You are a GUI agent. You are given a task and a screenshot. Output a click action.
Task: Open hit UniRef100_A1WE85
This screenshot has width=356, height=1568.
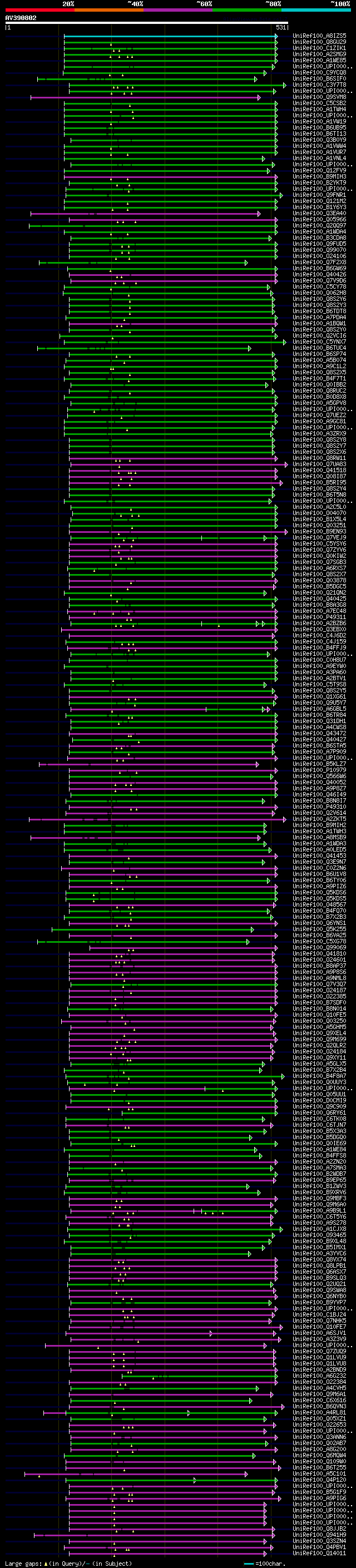[319, 60]
